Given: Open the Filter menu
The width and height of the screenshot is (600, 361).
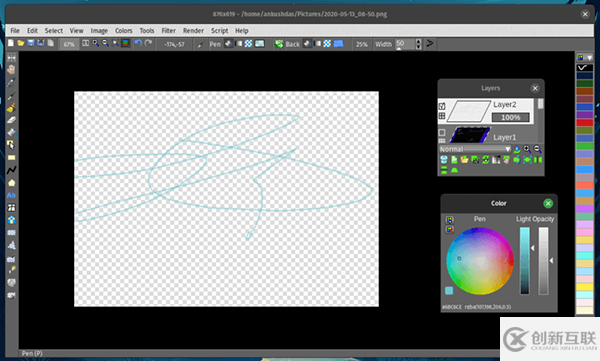Looking at the screenshot, I should (168, 31).
